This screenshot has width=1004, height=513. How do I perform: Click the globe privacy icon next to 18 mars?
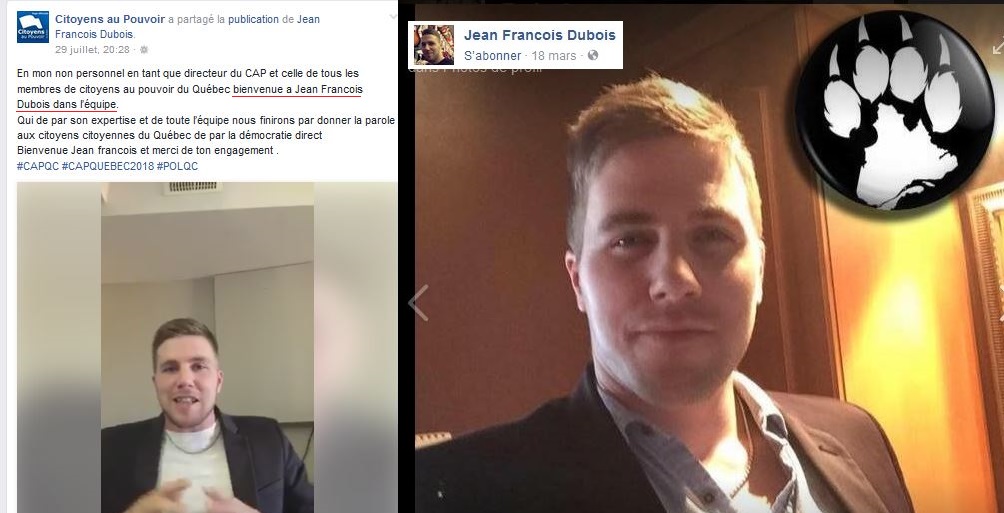pyautogui.click(x=593, y=56)
